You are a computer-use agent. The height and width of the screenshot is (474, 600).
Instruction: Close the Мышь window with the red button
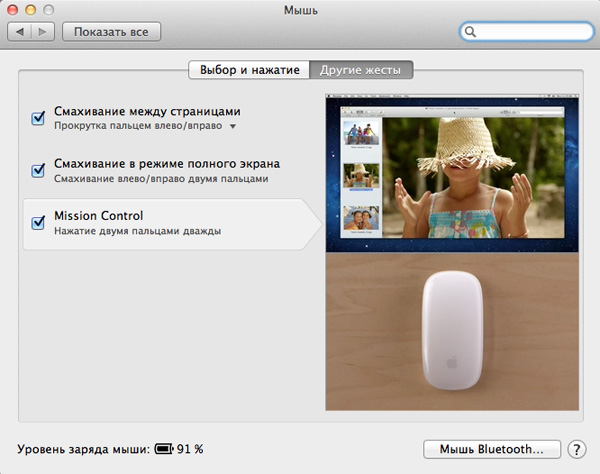14,10
